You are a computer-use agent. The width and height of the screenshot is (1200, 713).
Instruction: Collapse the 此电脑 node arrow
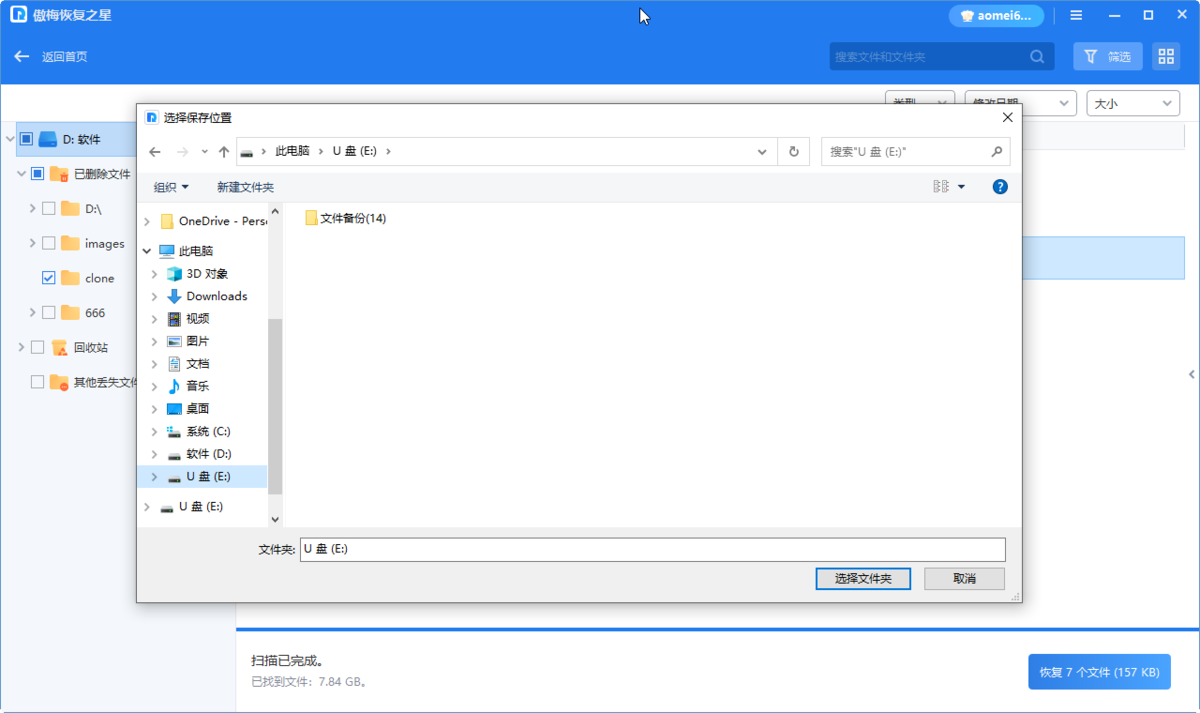coord(147,251)
